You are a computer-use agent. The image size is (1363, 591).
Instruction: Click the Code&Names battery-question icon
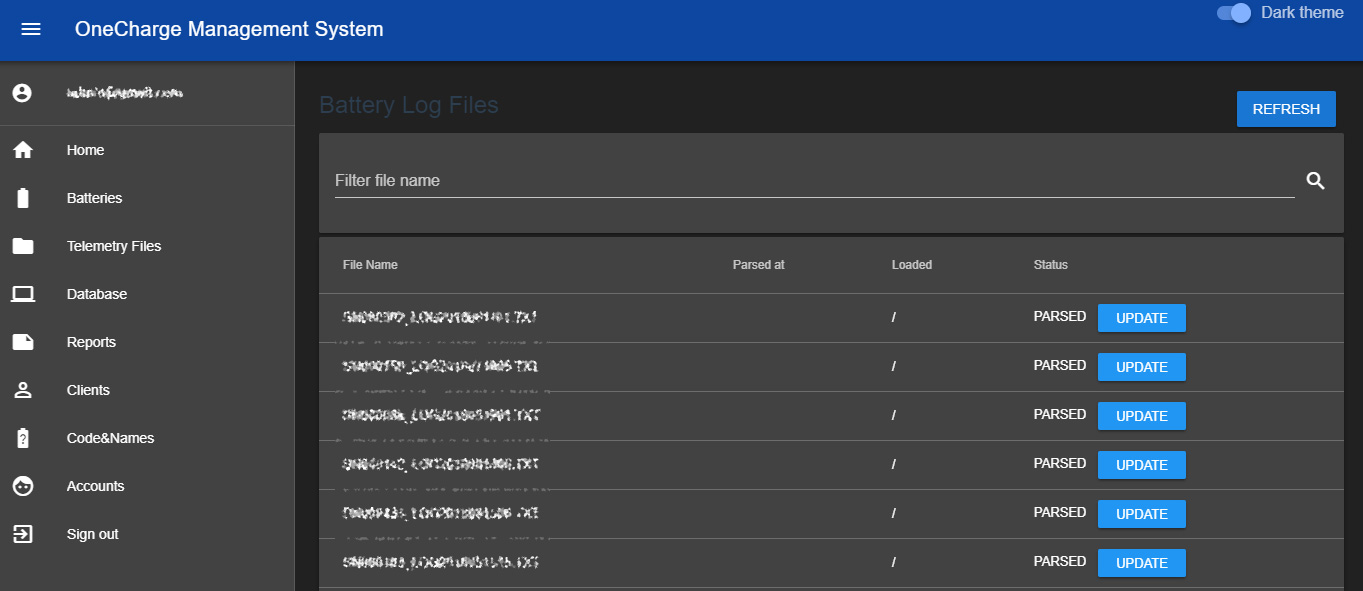(23, 438)
